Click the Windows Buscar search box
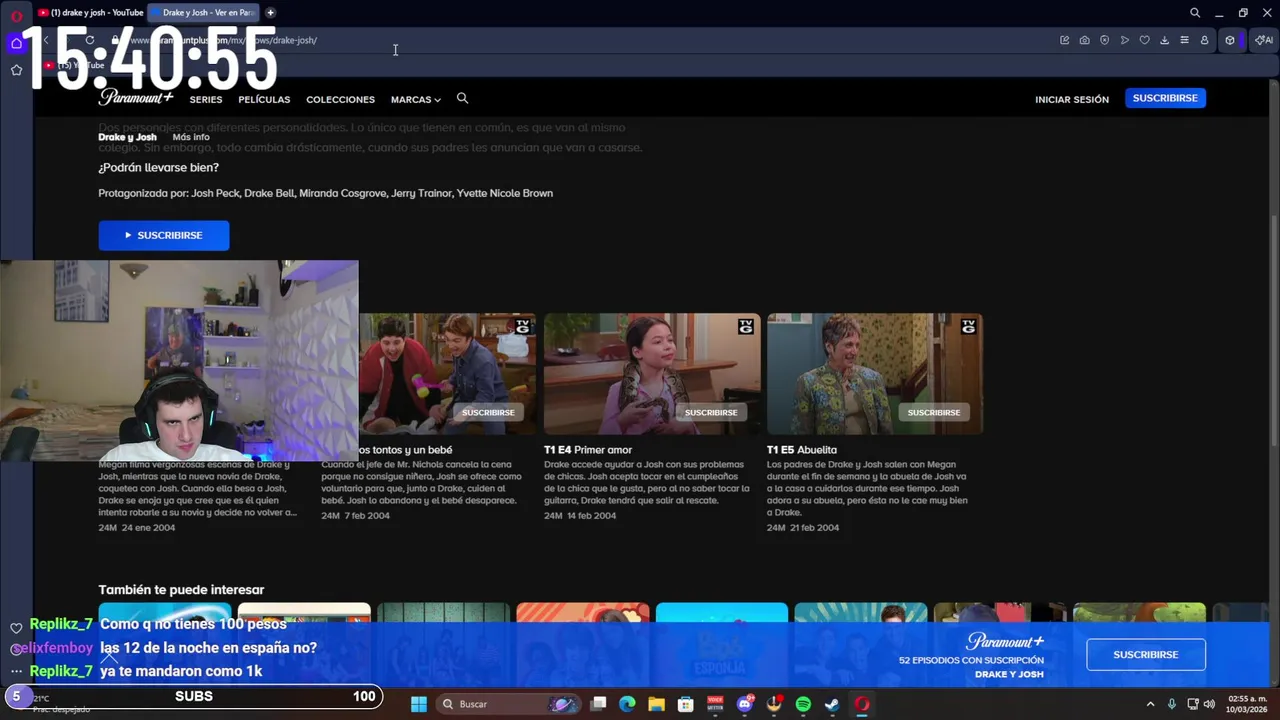Viewport: 1280px width, 720px height. (x=508, y=704)
